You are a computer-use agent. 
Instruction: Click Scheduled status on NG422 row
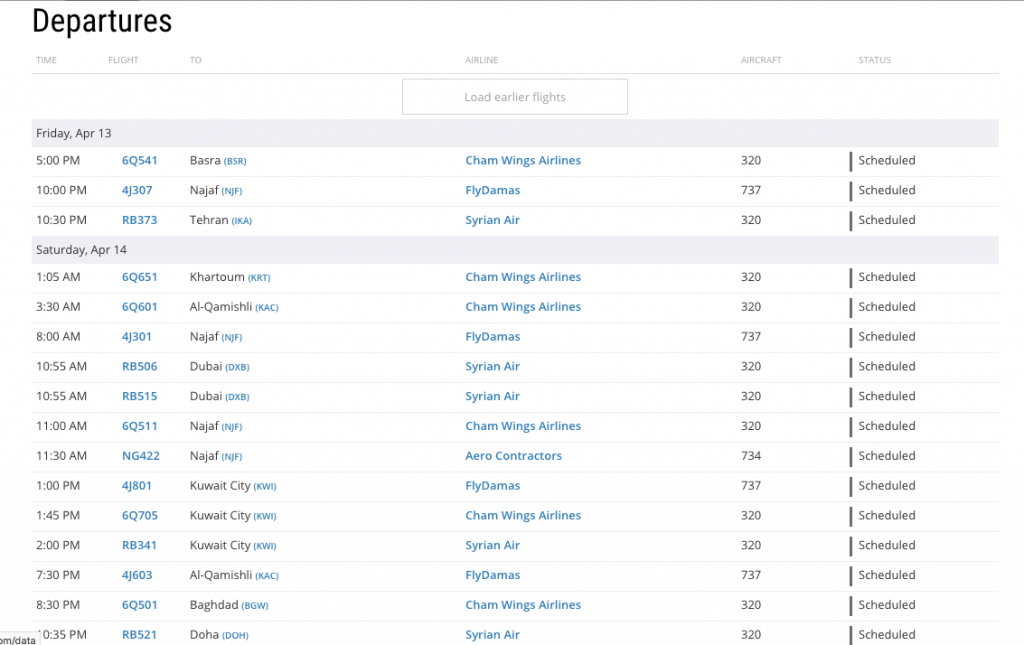click(887, 456)
